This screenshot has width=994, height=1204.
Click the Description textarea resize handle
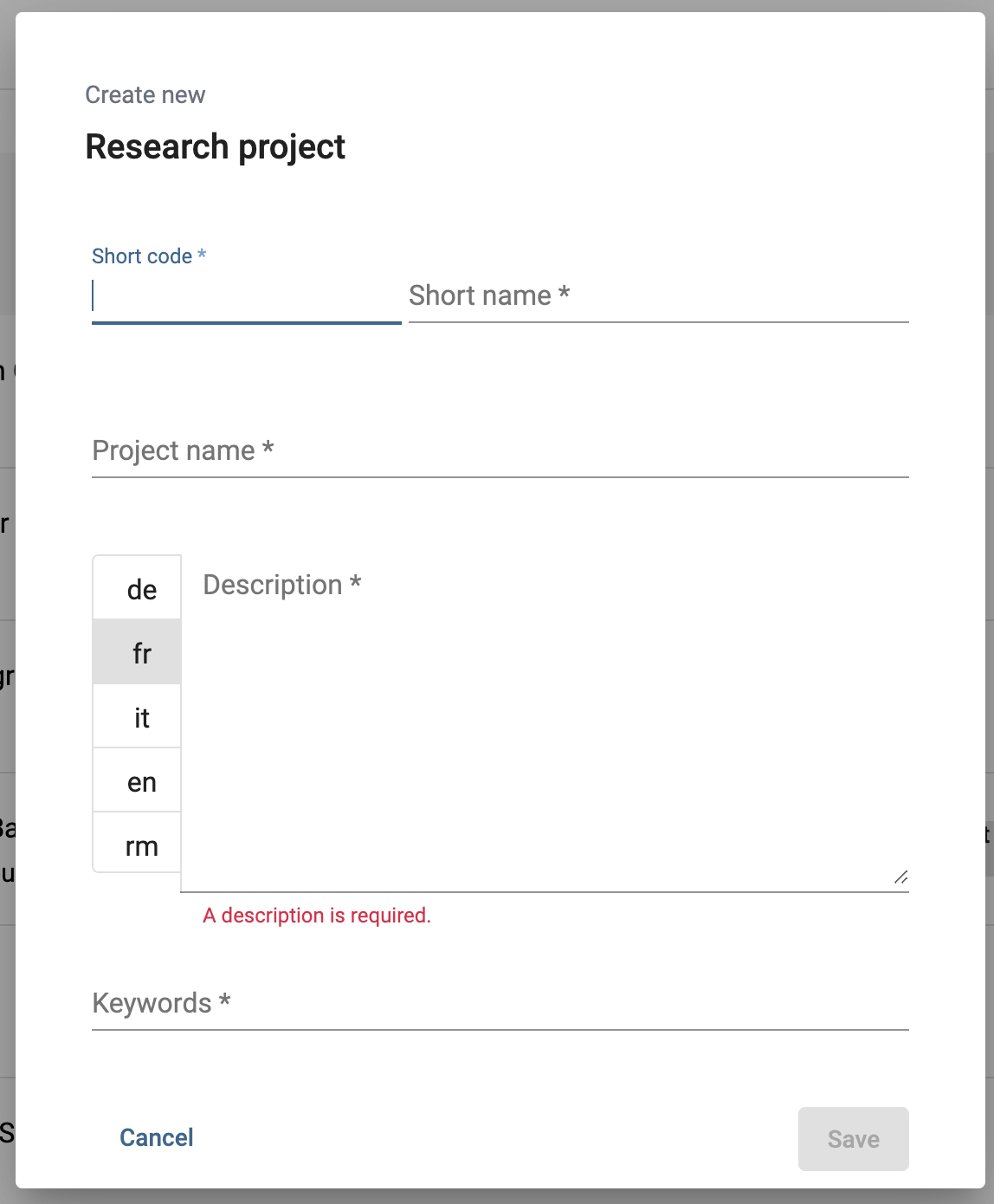coord(900,877)
